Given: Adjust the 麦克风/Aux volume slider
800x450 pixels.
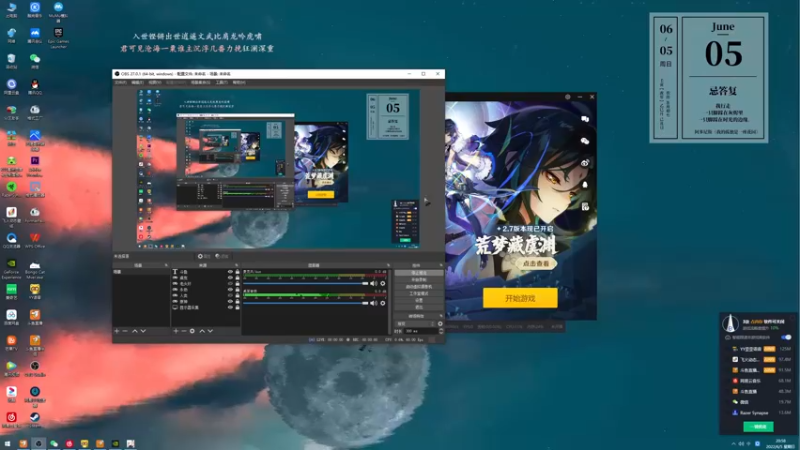Looking at the screenshot, I should [306, 284].
